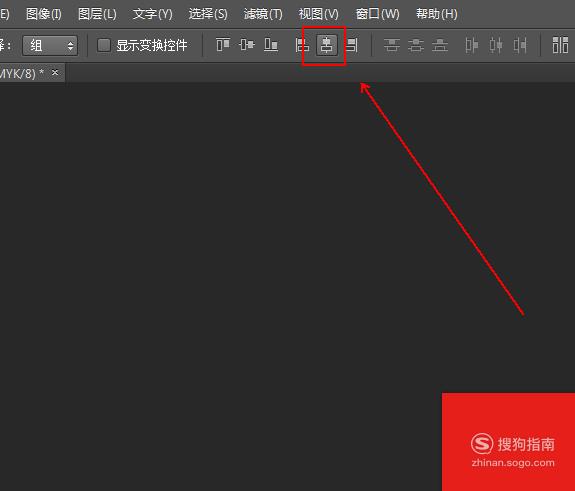Image resolution: width=575 pixels, height=491 pixels.
Task: Align right edges of layers
Action: (352, 45)
